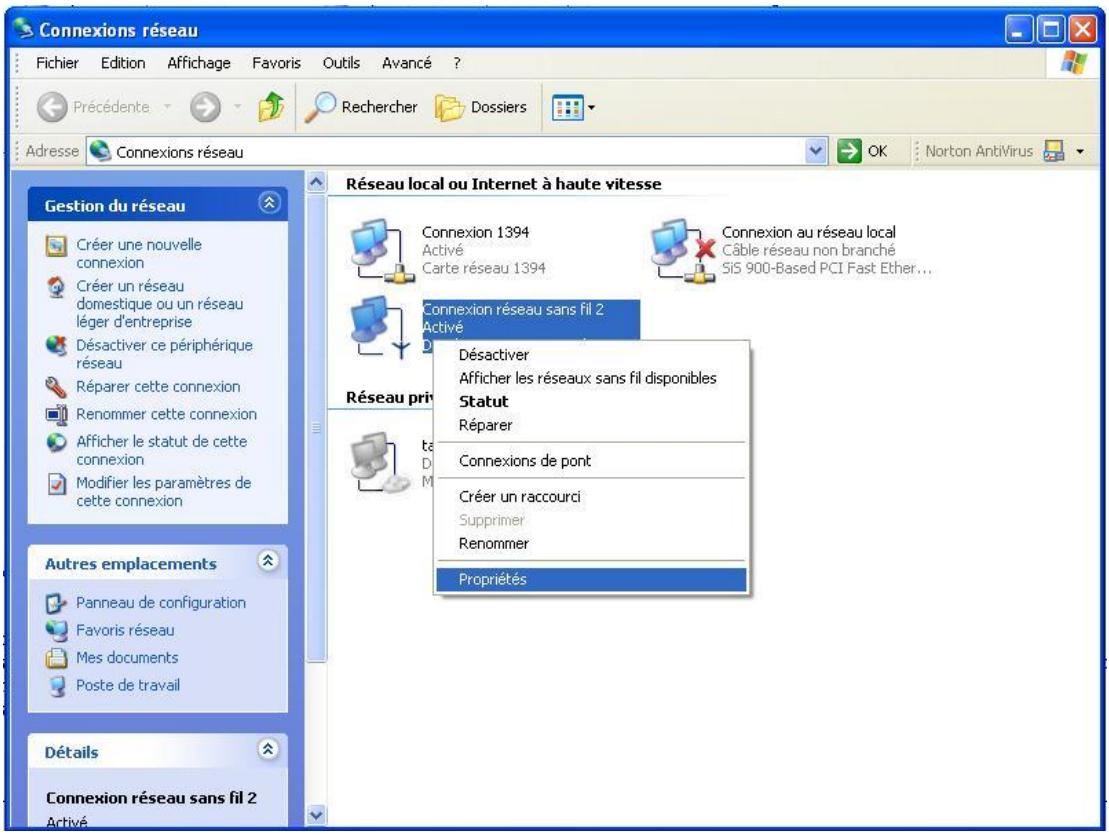
Task: Open Poste de travail link
Action: (x=128, y=686)
